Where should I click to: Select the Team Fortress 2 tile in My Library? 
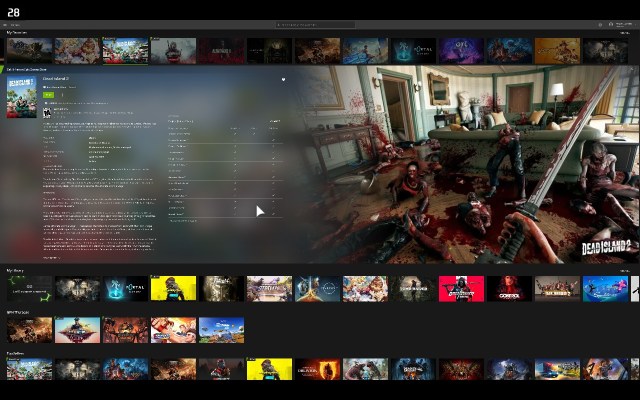[557, 289]
